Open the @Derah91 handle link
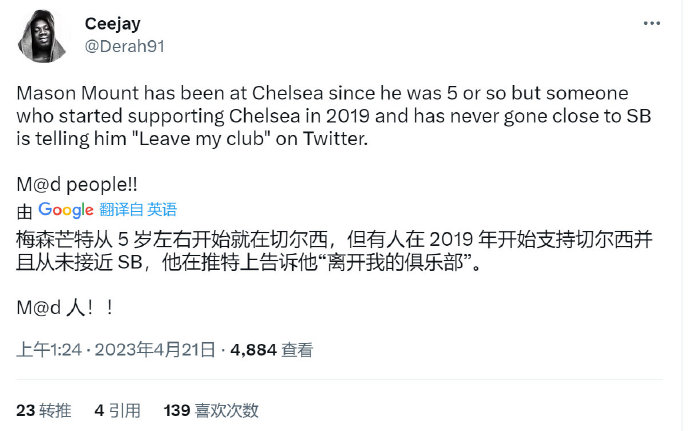Image resolution: width=690 pixels, height=431 pixels. (x=125, y=46)
